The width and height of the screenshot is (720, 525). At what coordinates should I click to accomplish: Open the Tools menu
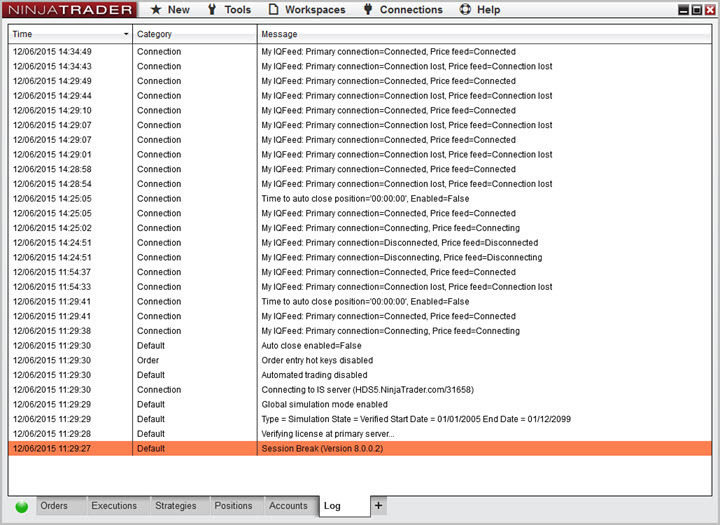[x=237, y=10]
